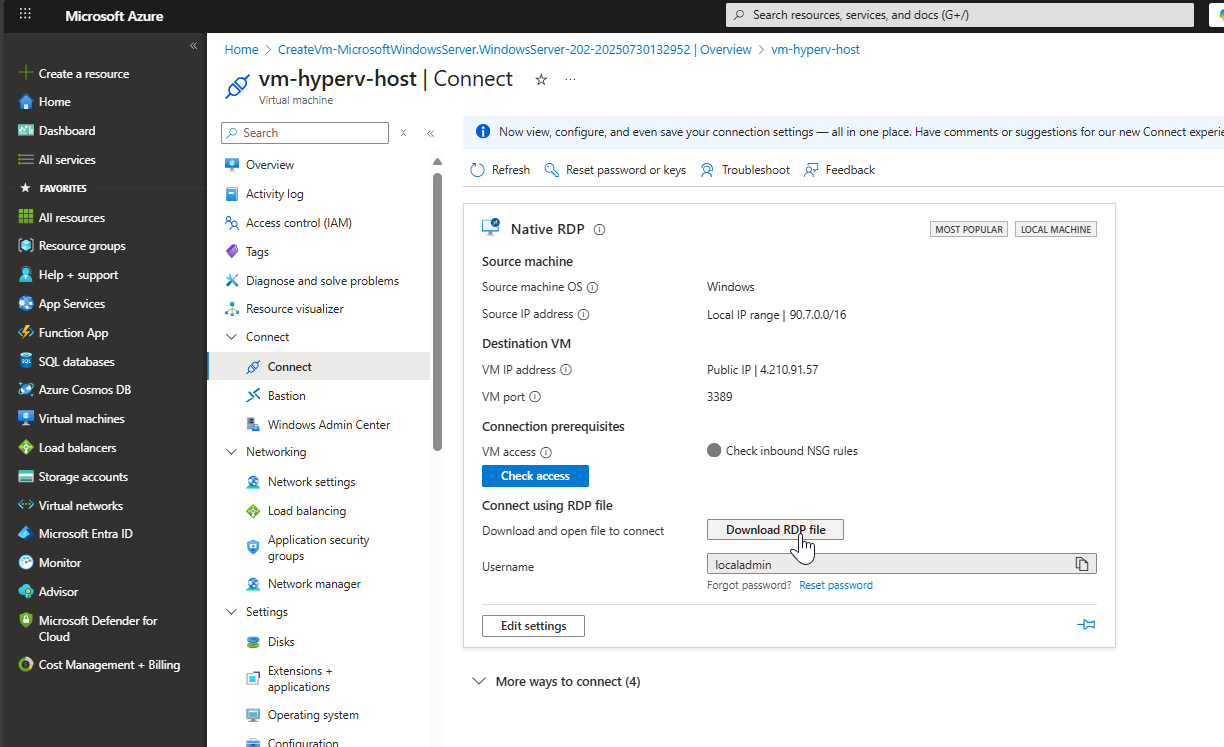This screenshot has height=747, width=1224.
Task: Open Application security groups
Action: 318,548
